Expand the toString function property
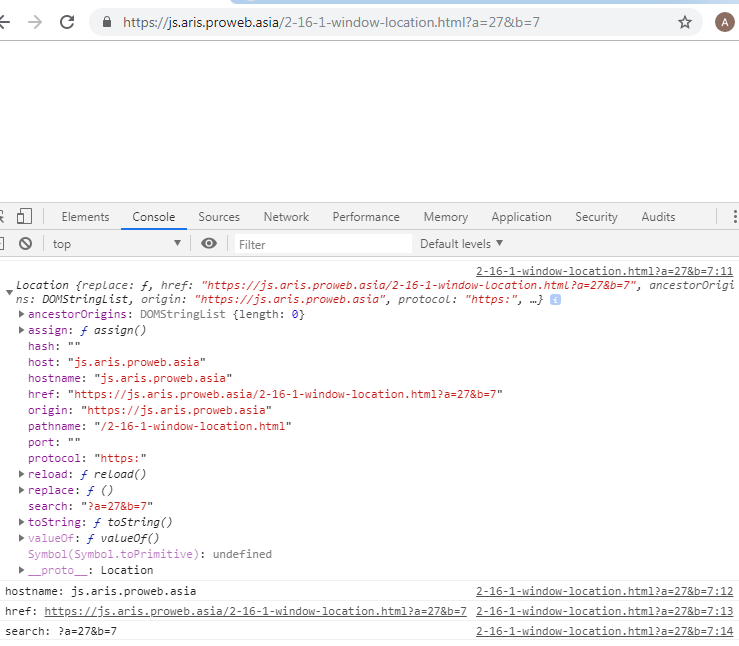Image resolution: width=739 pixels, height=646 pixels. click(21, 522)
